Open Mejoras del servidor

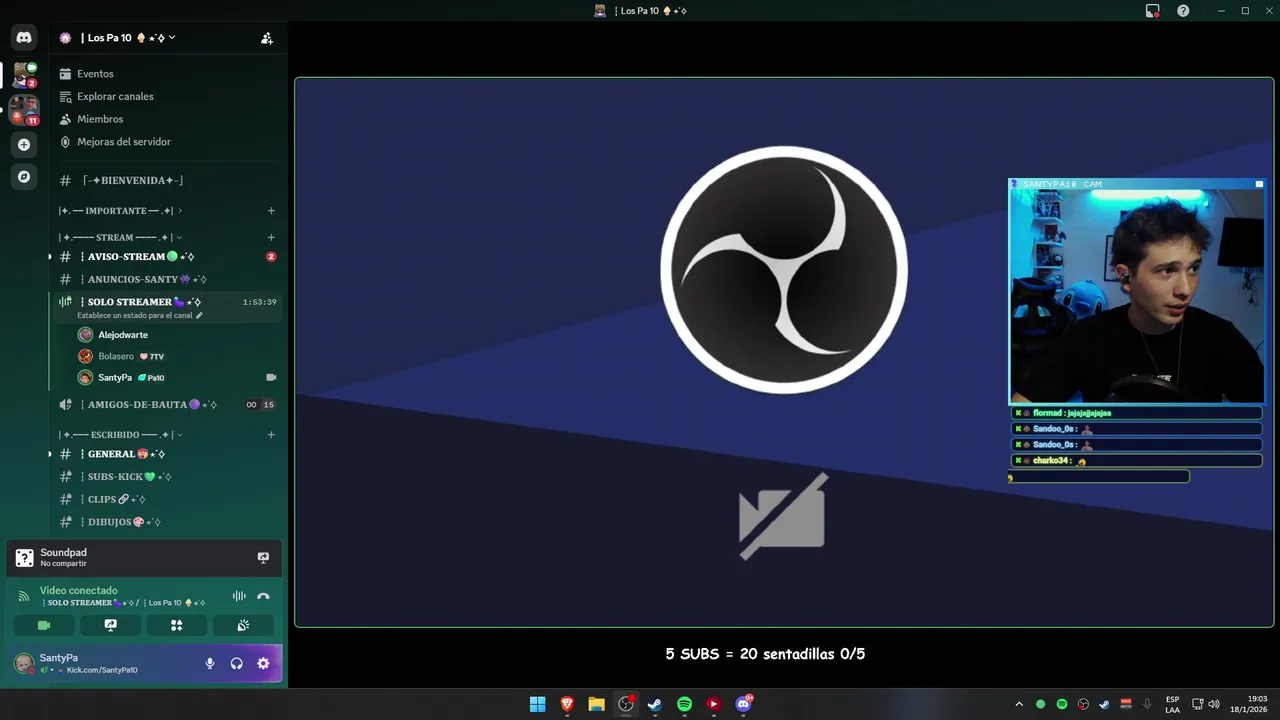pyautogui.click(x=123, y=142)
